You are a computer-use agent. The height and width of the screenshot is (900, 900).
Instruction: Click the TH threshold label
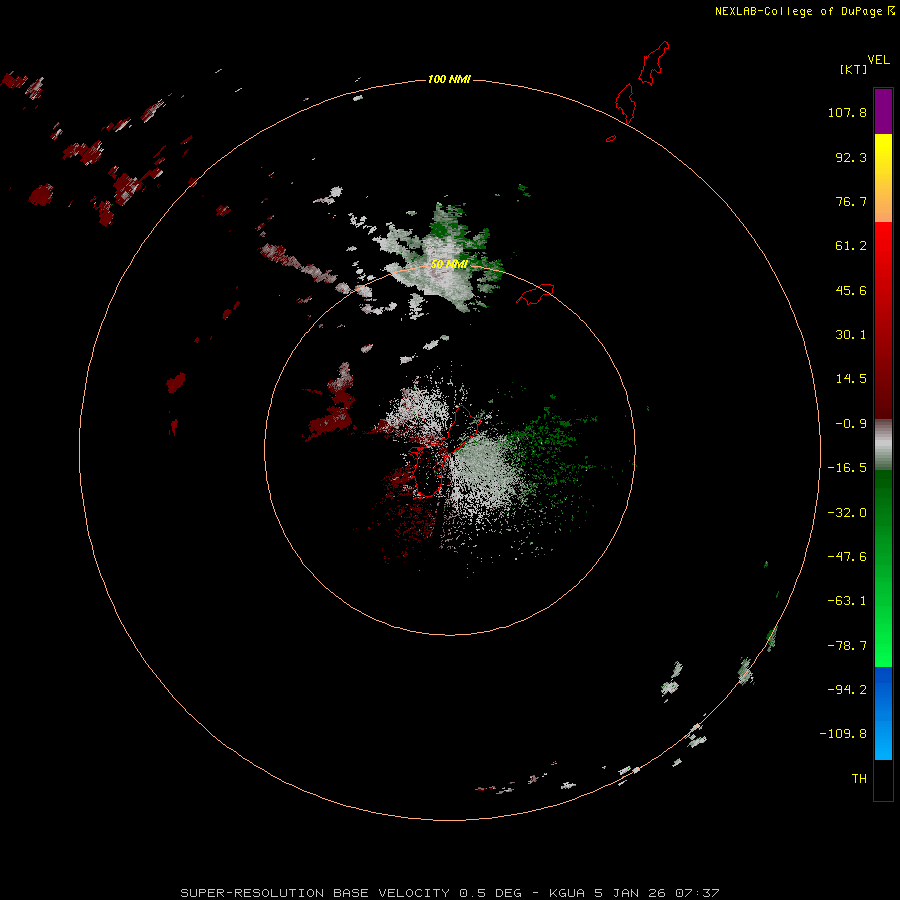859,778
